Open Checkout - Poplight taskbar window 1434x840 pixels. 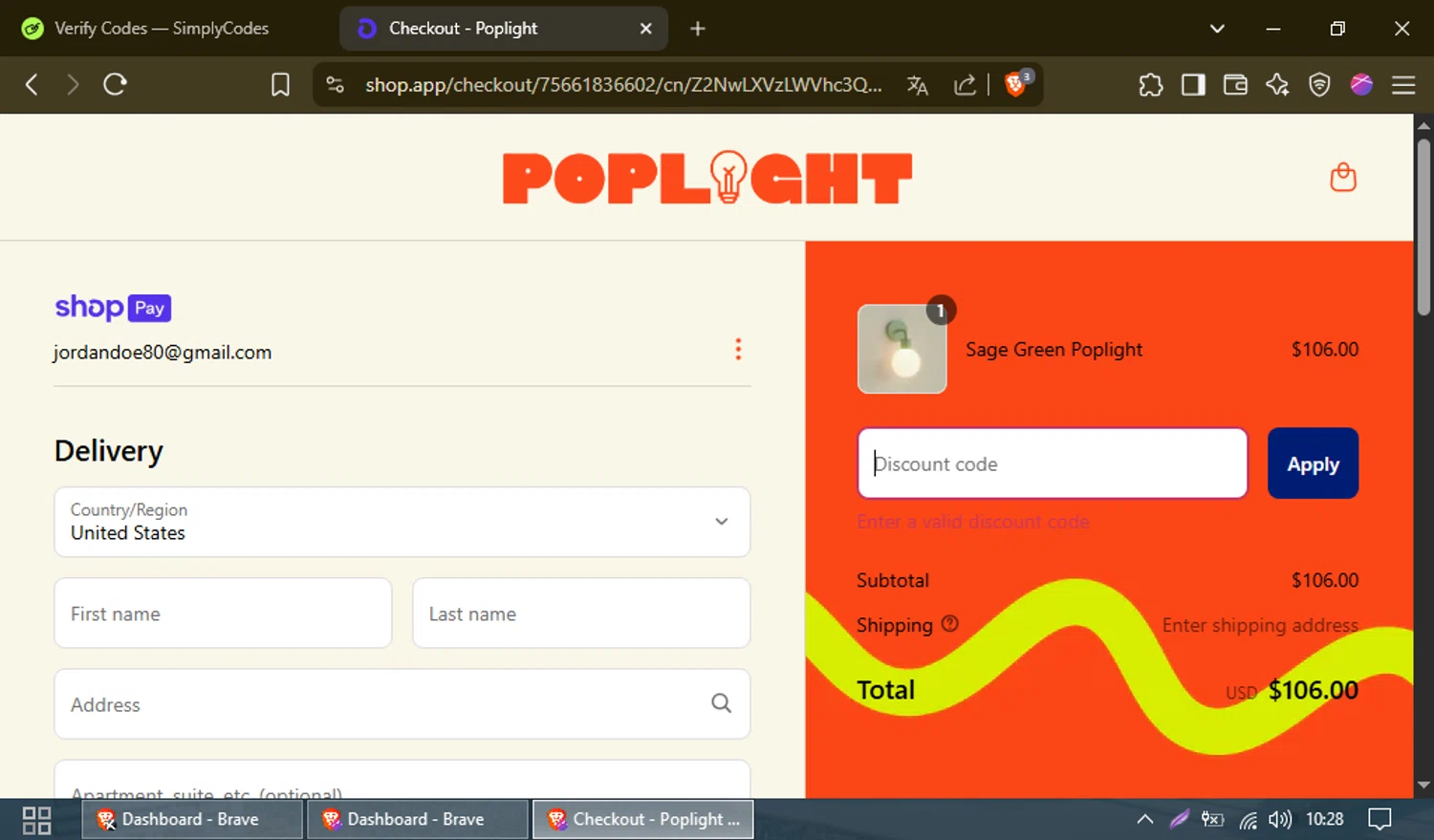(643, 820)
